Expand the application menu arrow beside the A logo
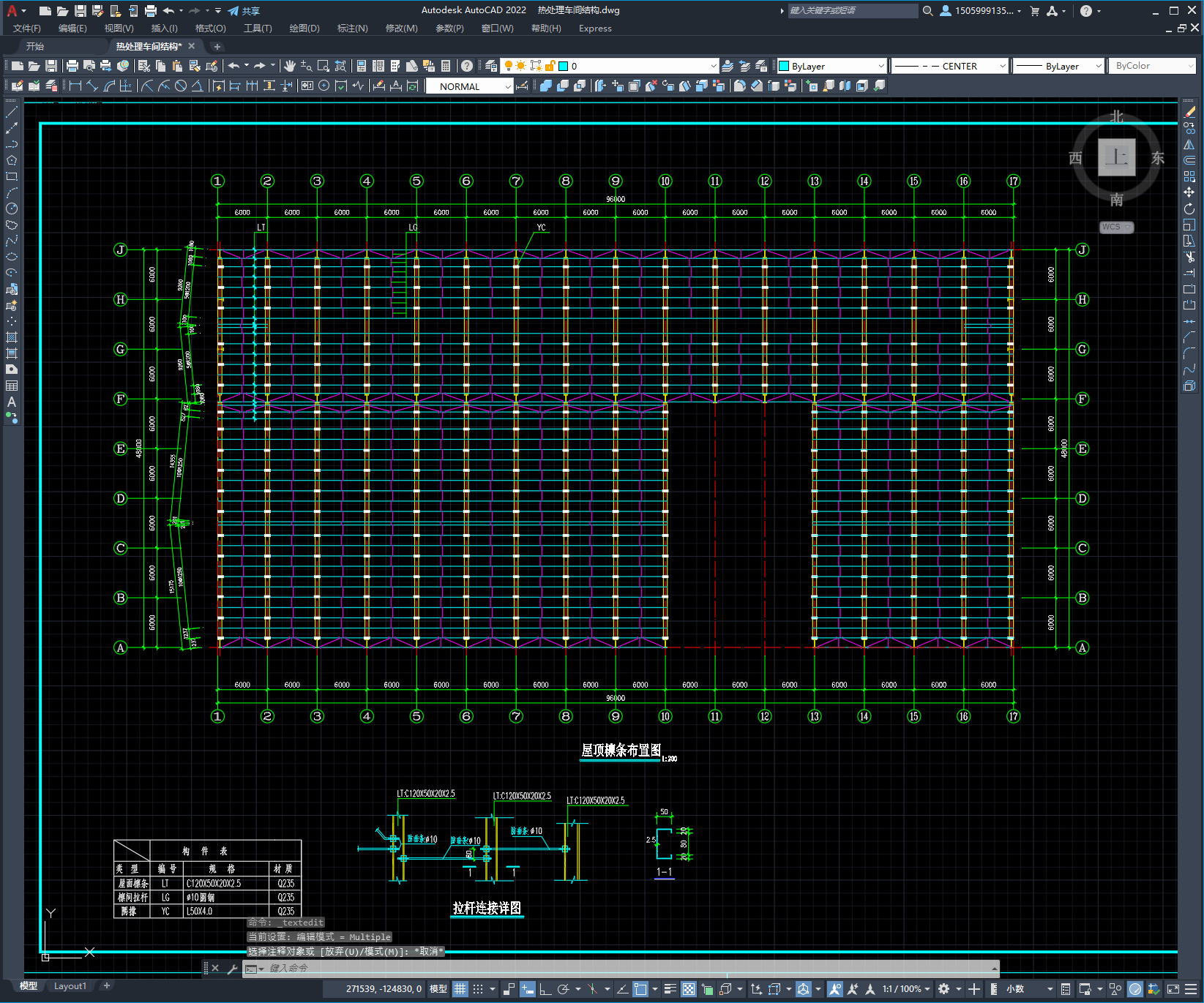This screenshot has width=1204, height=1003. (x=24, y=11)
